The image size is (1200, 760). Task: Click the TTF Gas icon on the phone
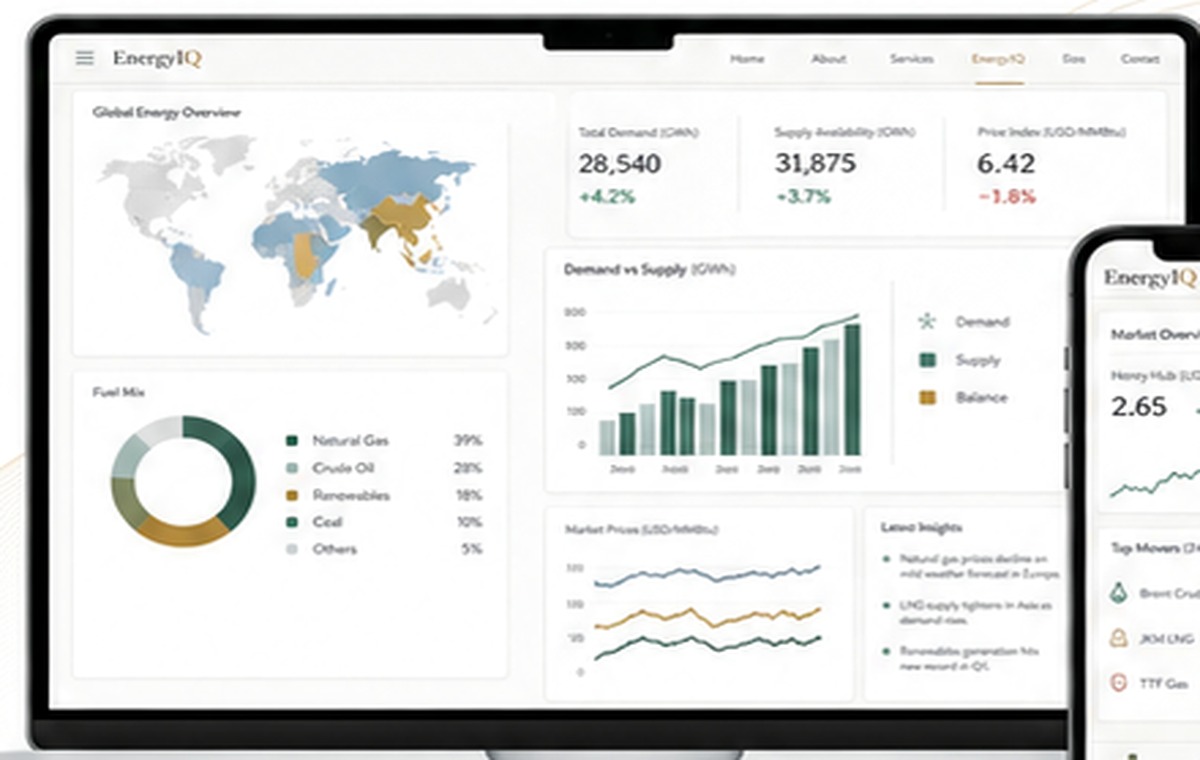pos(1119,684)
